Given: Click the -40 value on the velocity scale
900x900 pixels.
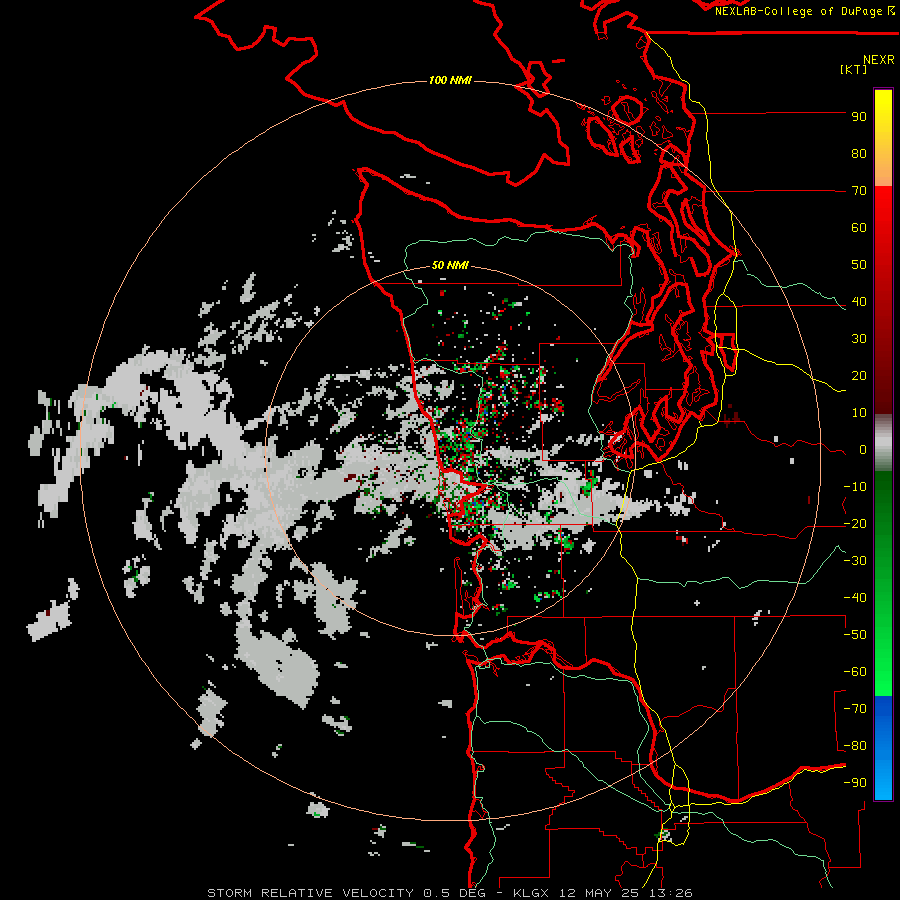Looking at the screenshot, I should 855,598.
